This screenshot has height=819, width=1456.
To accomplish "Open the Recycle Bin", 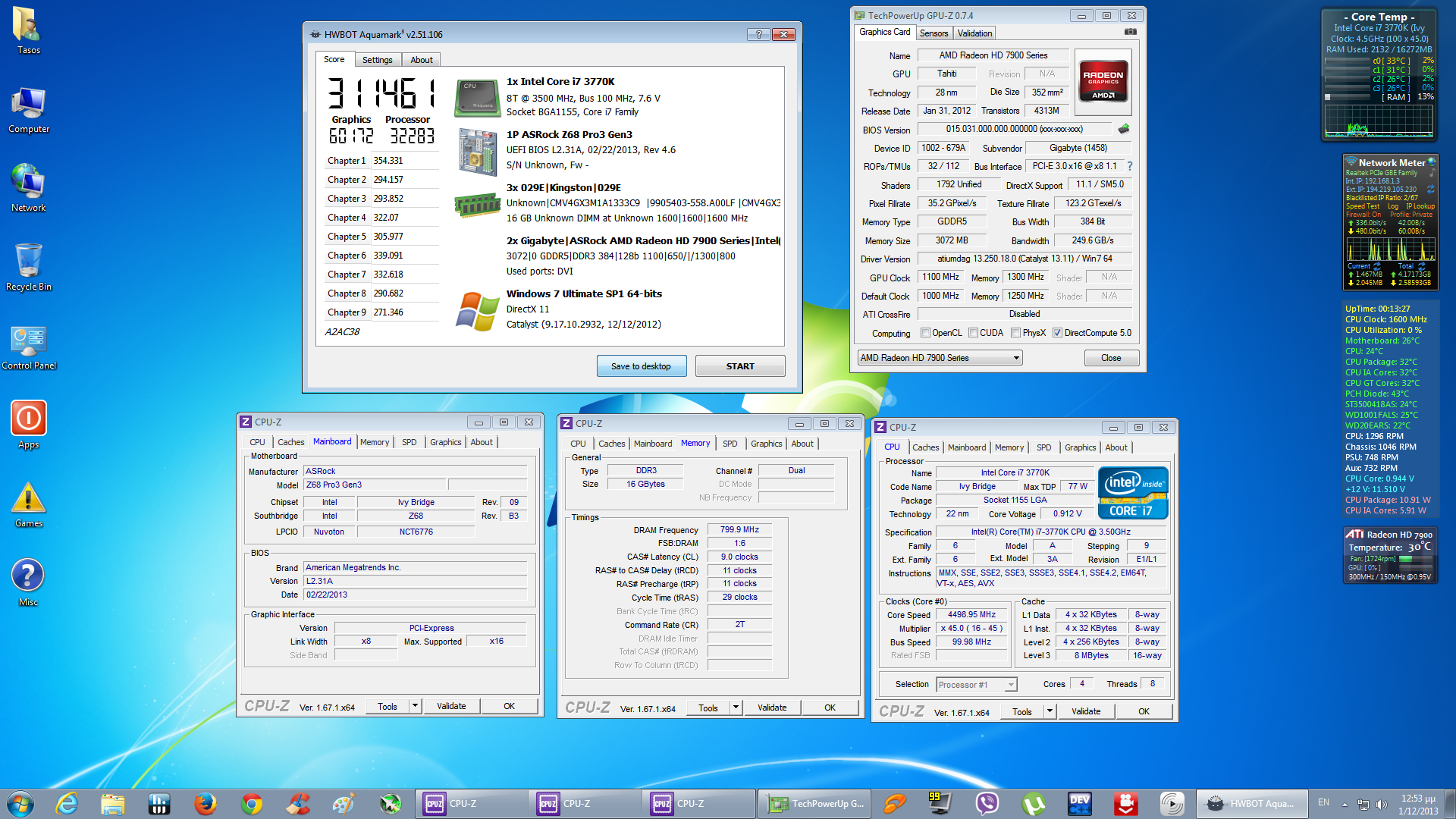I will (28, 267).
